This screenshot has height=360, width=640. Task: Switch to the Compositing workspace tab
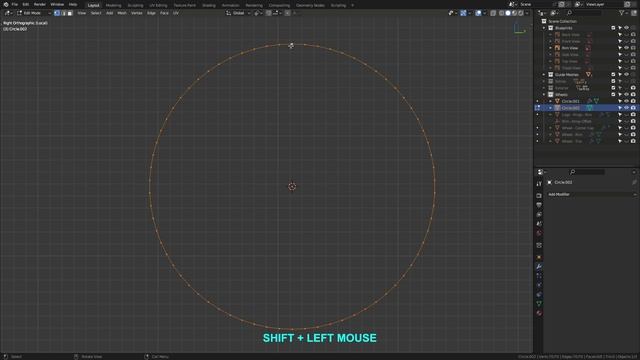pos(279,5)
